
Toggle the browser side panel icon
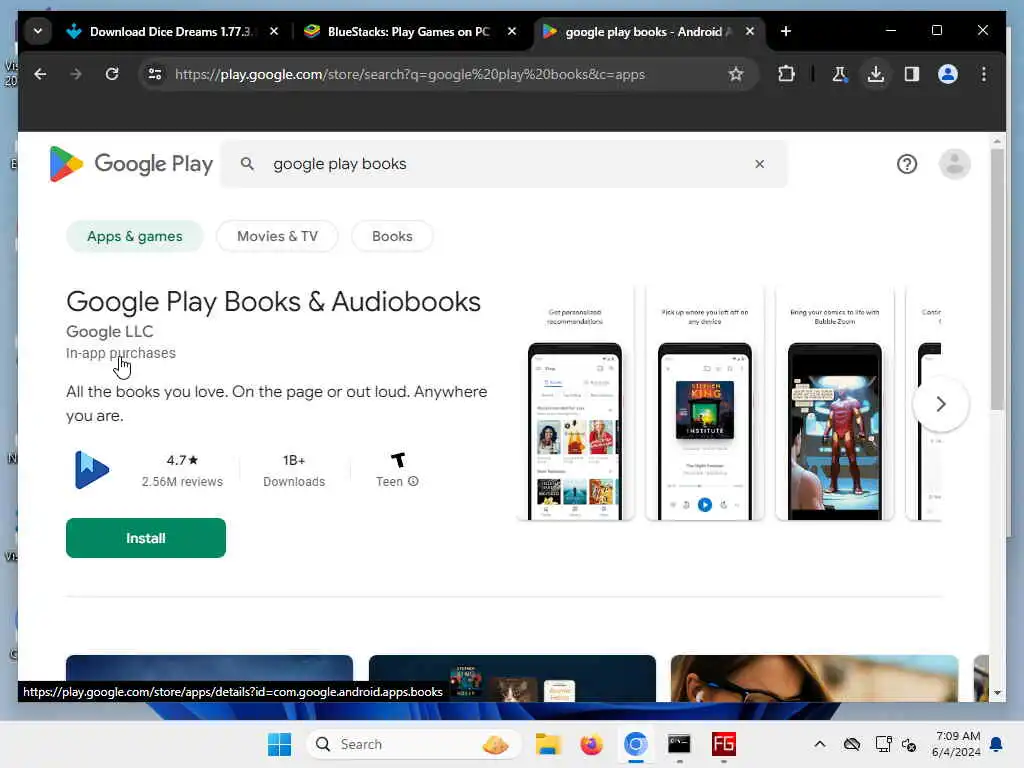click(912, 74)
